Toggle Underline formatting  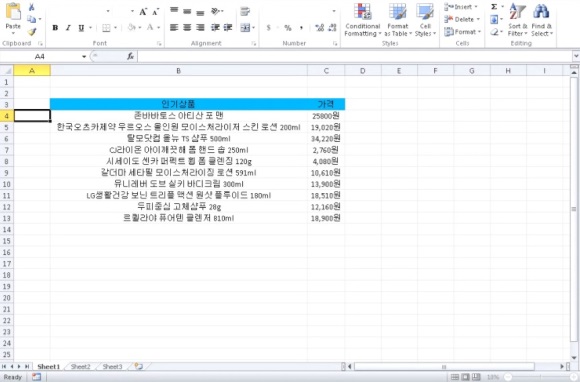coord(81,28)
